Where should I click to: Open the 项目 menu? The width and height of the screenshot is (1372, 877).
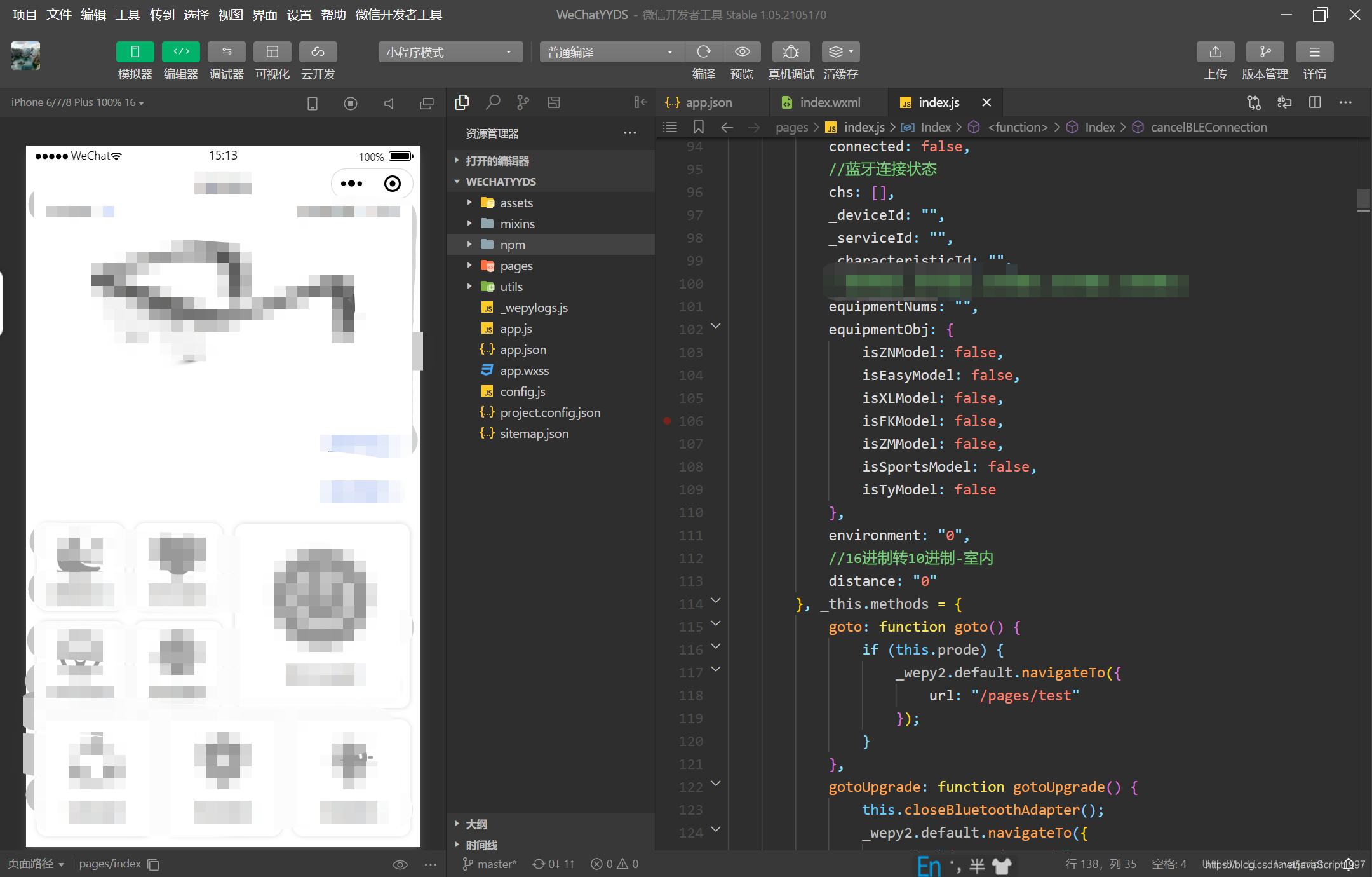coord(24,15)
